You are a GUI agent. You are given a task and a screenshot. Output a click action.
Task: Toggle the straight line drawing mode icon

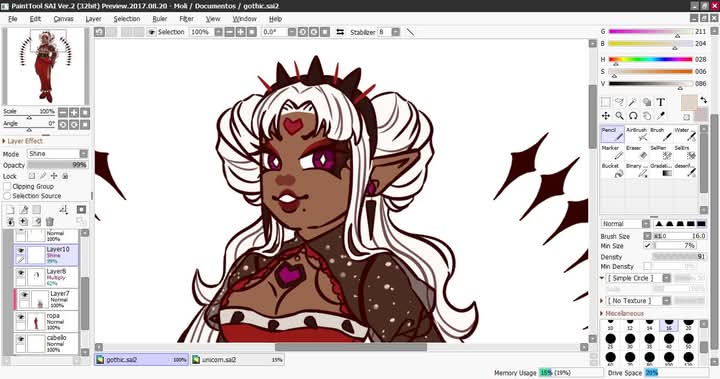click(x=410, y=32)
